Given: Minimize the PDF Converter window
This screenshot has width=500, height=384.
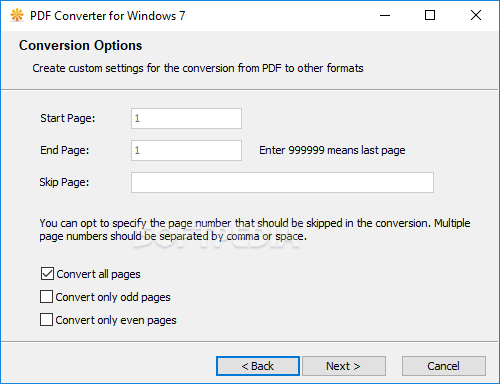Looking at the screenshot, I should click(x=385, y=15).
